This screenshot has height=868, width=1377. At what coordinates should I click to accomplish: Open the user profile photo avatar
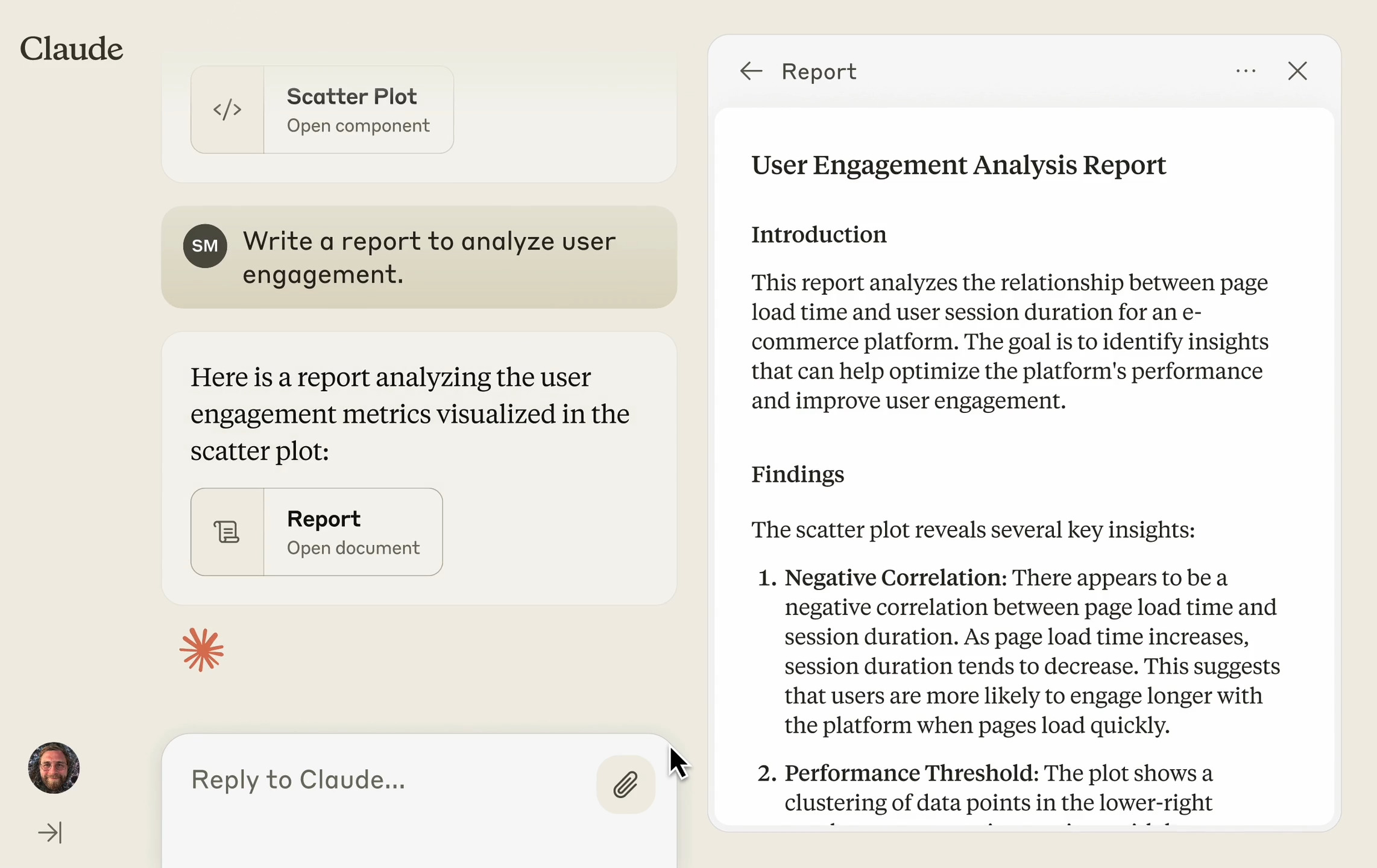54,767
